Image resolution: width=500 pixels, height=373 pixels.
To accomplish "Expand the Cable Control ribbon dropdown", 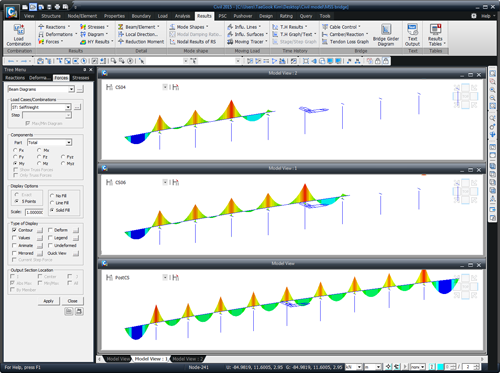I will click(x=359, y=27).
